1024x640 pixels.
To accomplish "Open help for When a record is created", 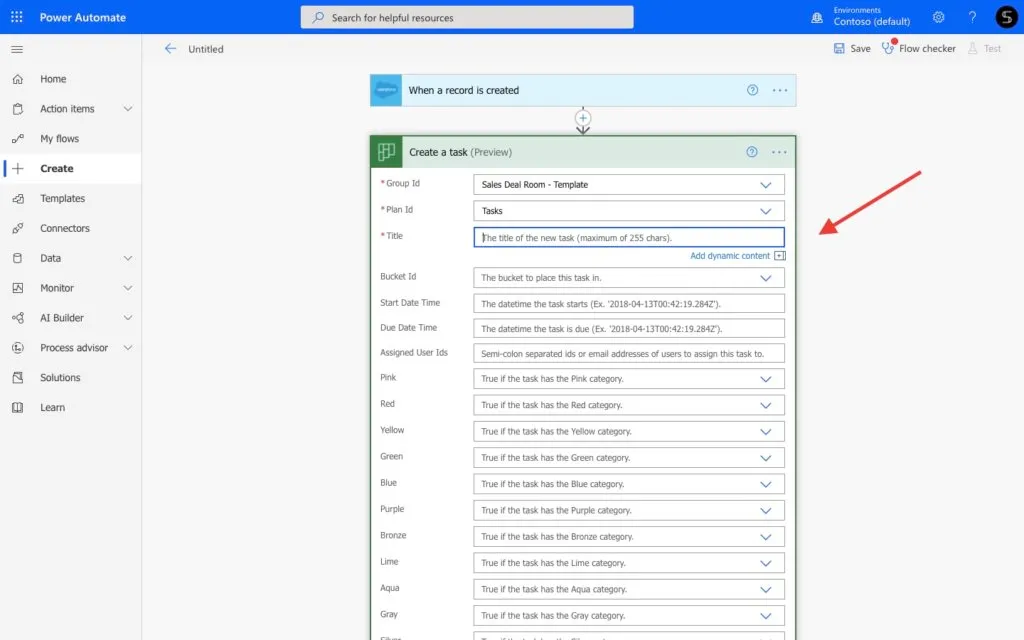I will [x=752, y=90].
